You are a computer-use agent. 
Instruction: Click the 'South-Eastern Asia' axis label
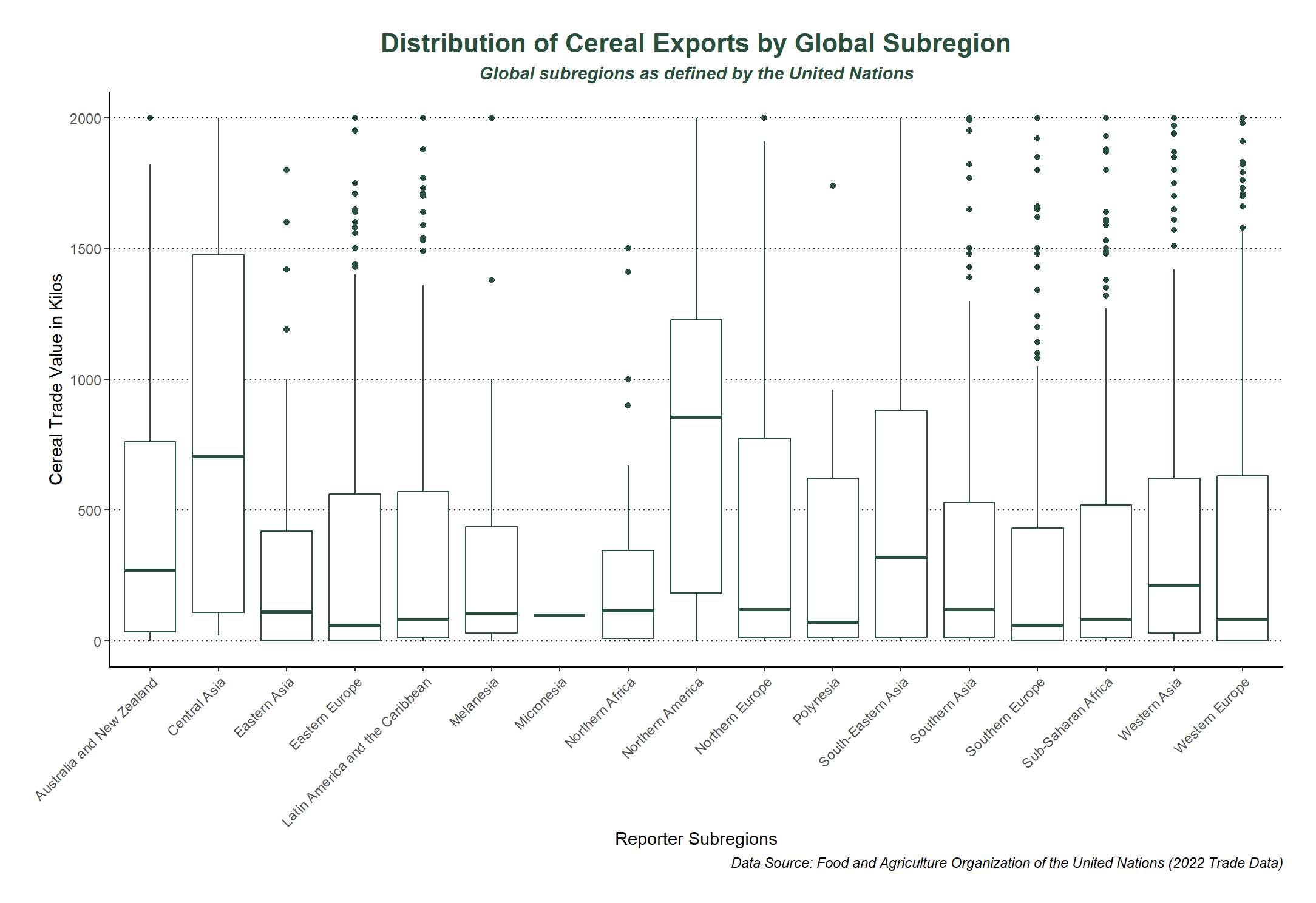(864, 722)
